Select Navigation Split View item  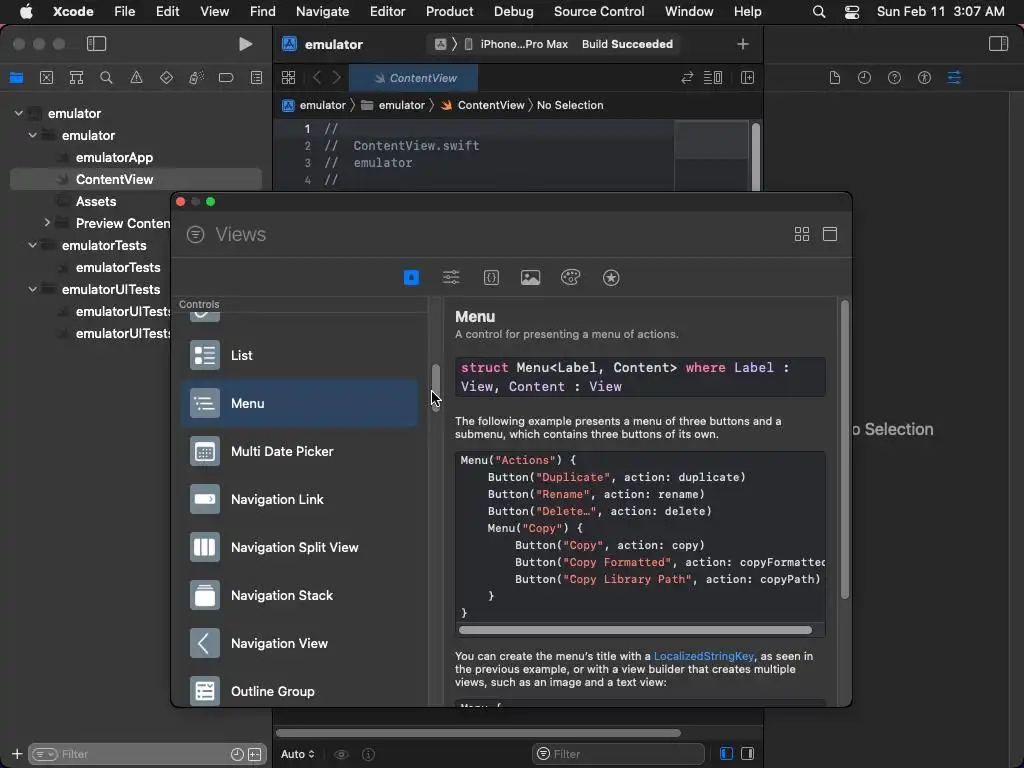tap(300, 547)
